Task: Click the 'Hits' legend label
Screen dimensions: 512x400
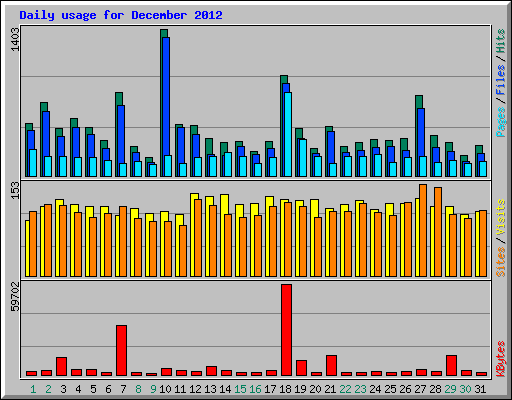Action: (x=500, y=41)
